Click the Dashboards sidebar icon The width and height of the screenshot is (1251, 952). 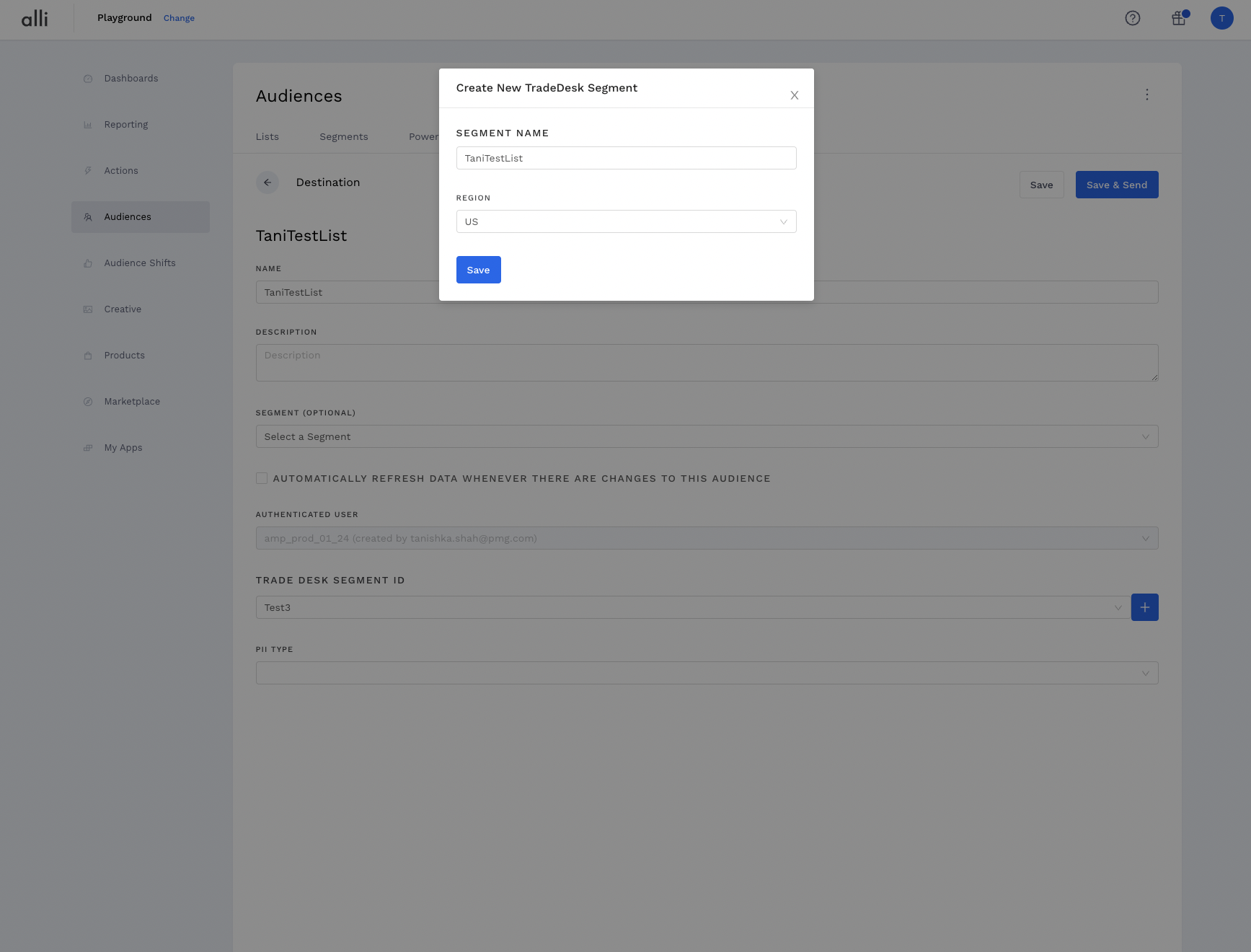pos(88,79)
